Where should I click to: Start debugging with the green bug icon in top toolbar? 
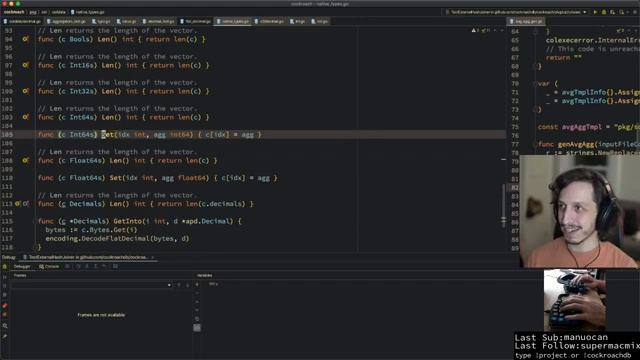(x=604, y=12)
